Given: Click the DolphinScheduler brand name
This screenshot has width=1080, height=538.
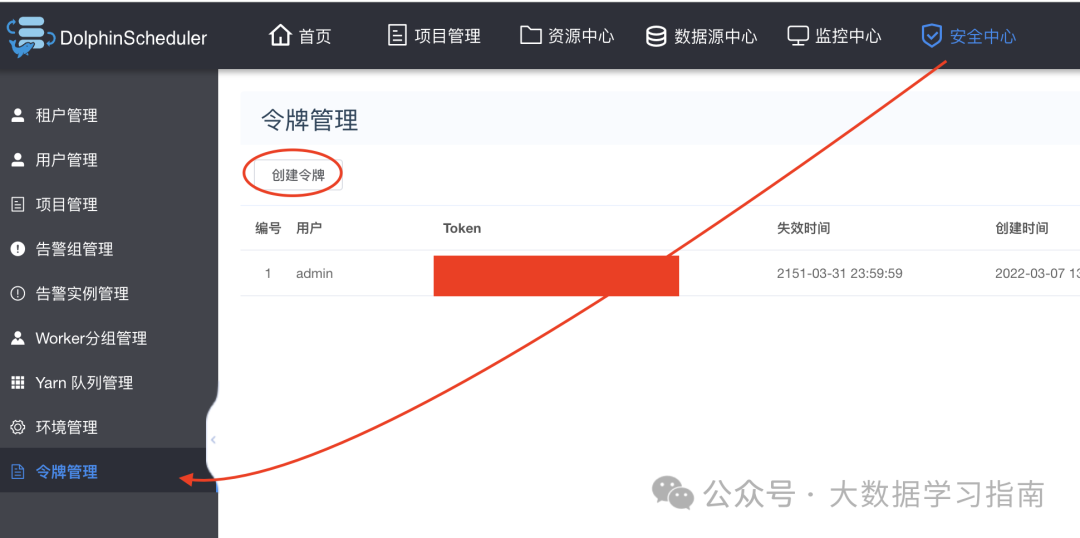Looking at the screenshot, I should tap(134, 39).
